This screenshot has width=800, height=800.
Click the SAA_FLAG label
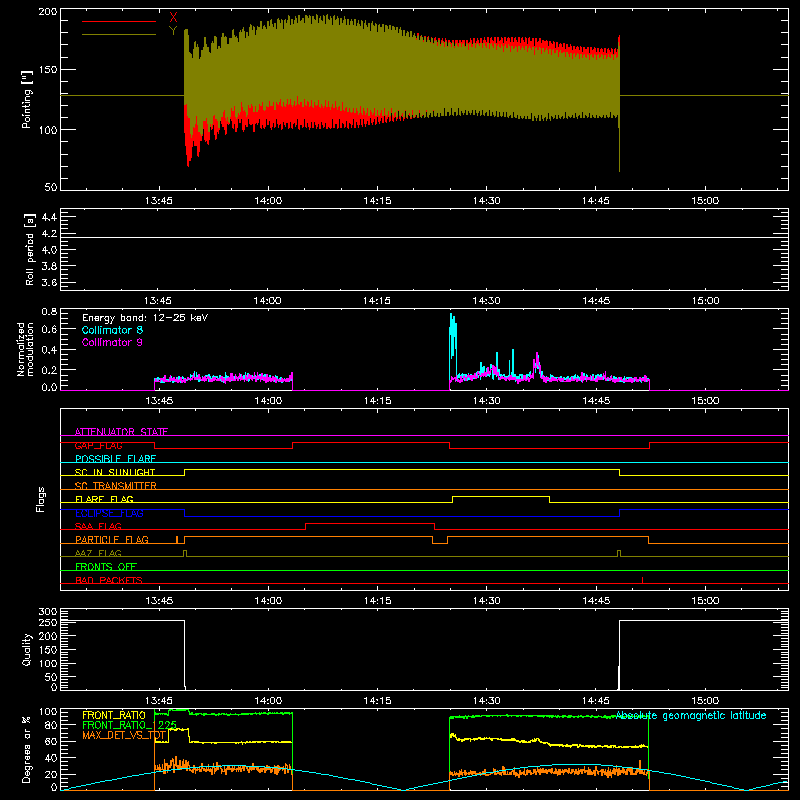98,526
